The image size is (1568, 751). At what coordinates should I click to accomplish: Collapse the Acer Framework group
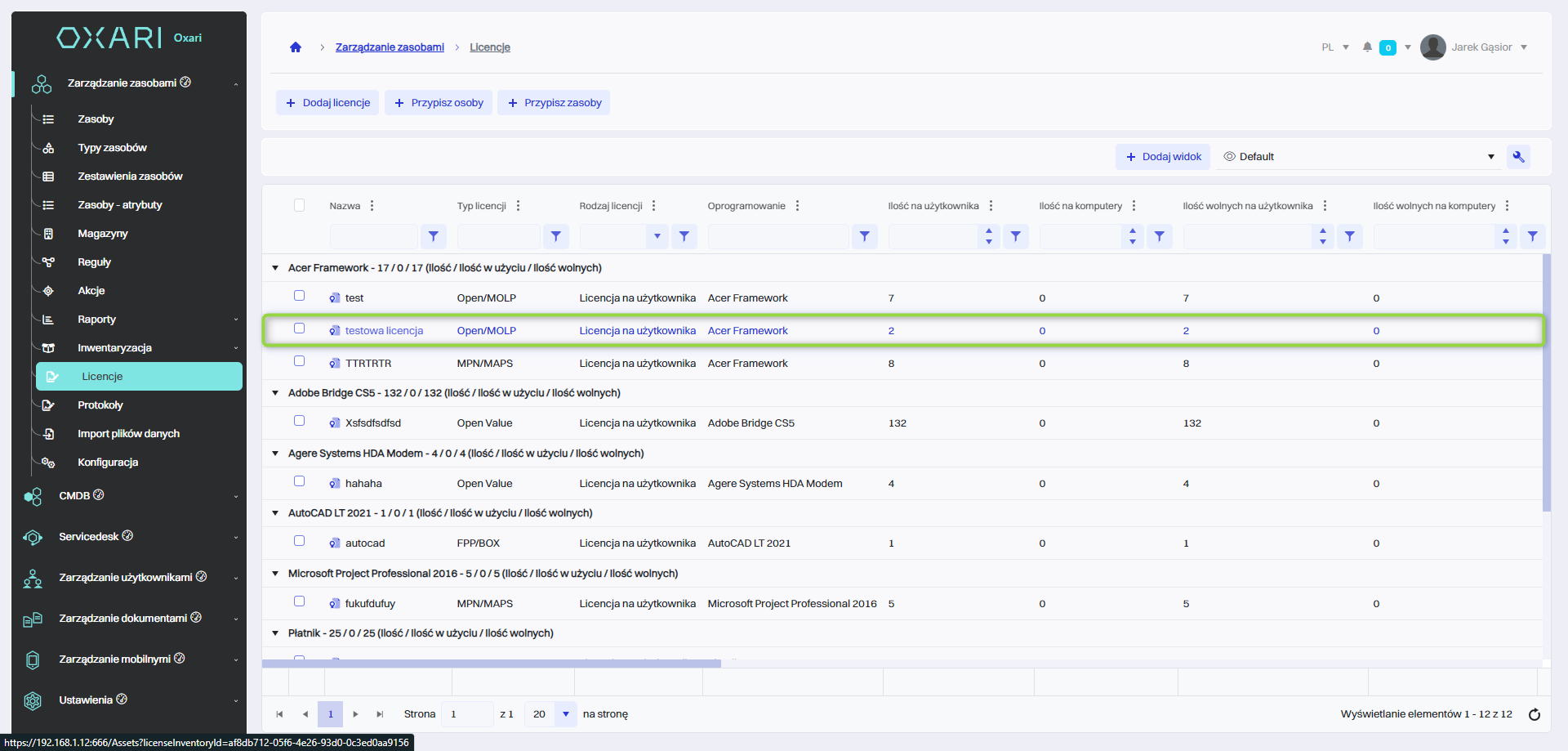point(275,268)
